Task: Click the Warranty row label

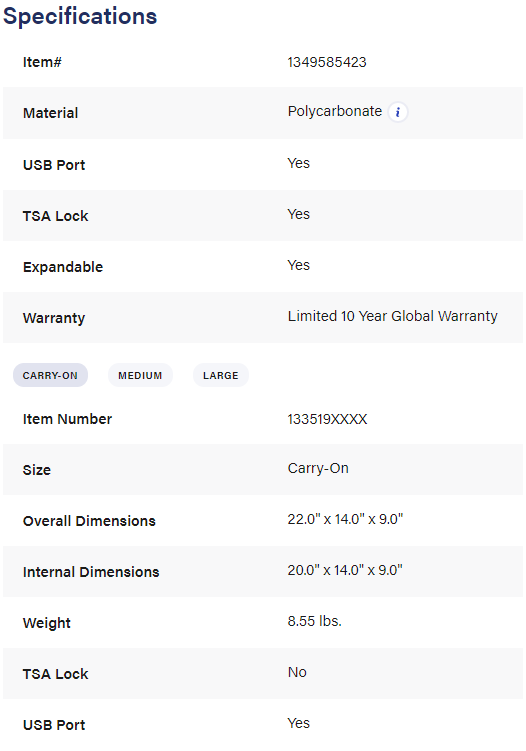Action: pyautogui.click(x=54, y=318)
